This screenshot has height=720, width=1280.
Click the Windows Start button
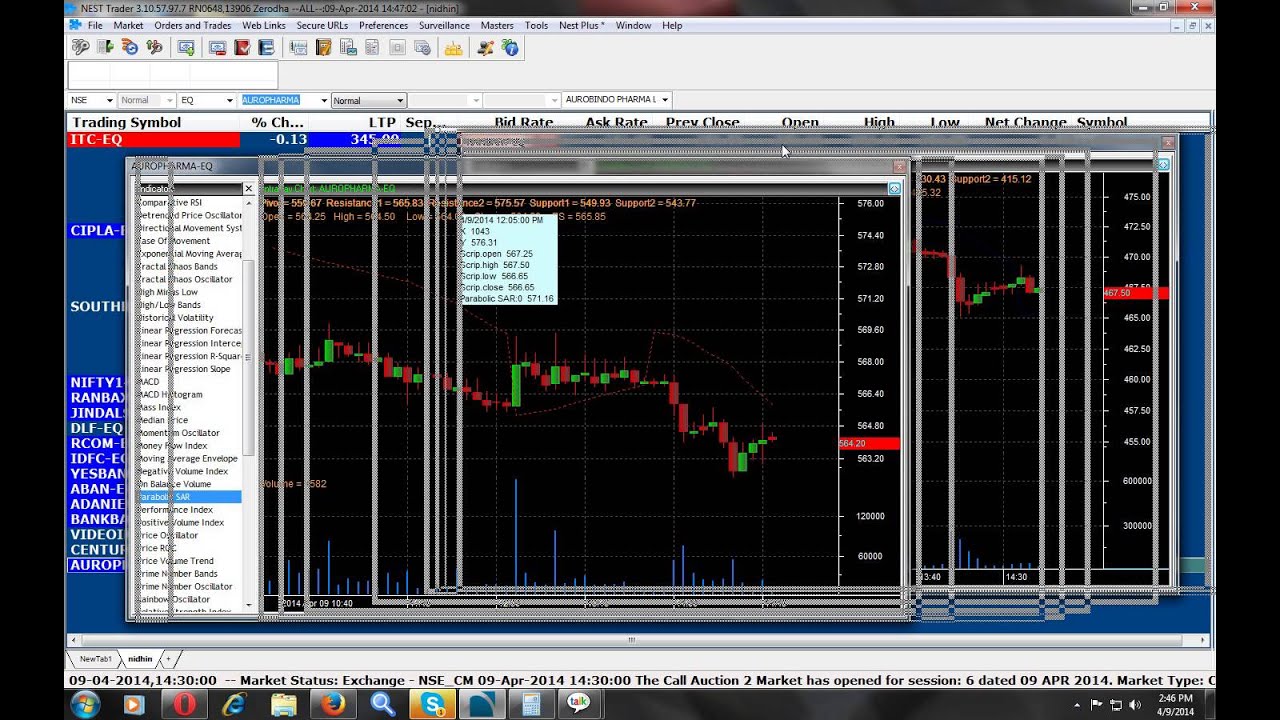click(x=85, y=704)
